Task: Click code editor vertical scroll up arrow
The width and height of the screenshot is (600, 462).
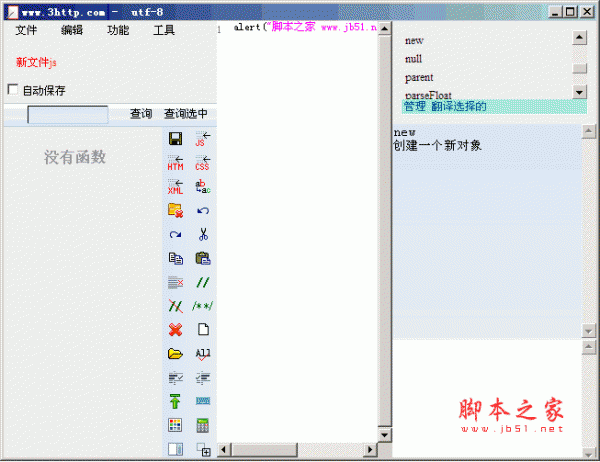Action: [385, 29]
